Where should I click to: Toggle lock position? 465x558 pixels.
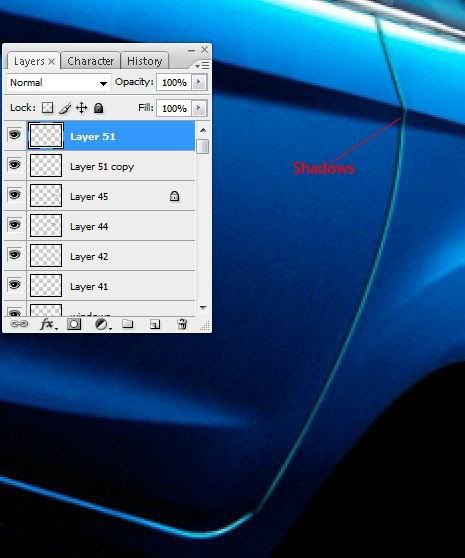81,107
